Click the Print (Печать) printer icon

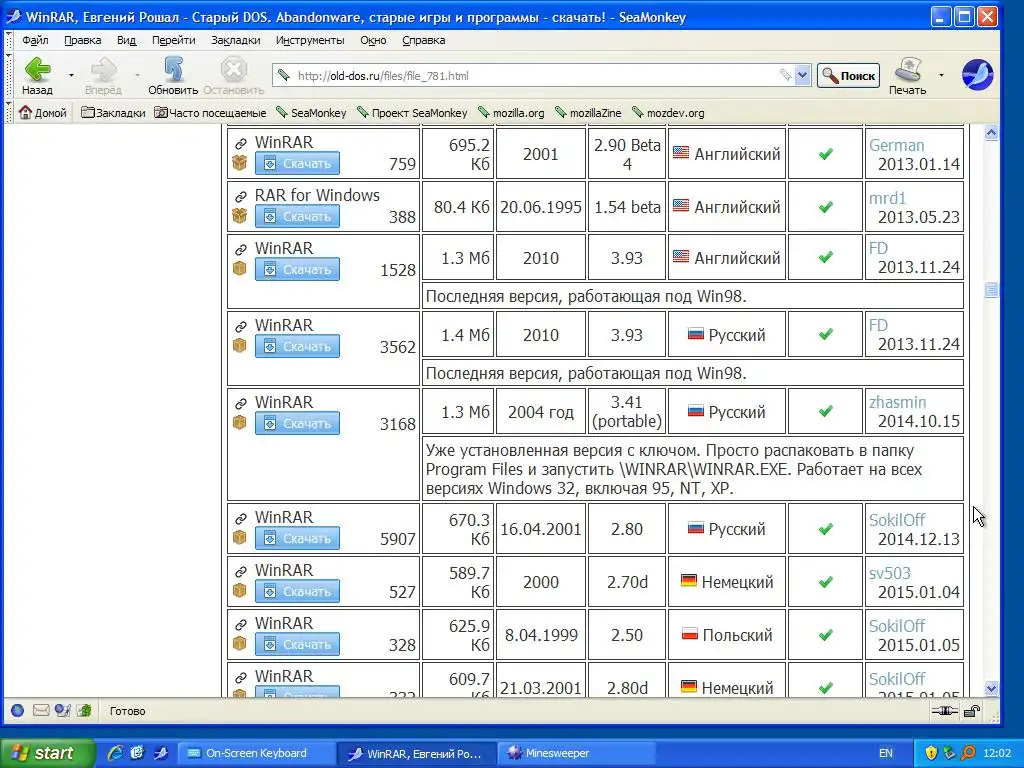click(x=908, y=69)
